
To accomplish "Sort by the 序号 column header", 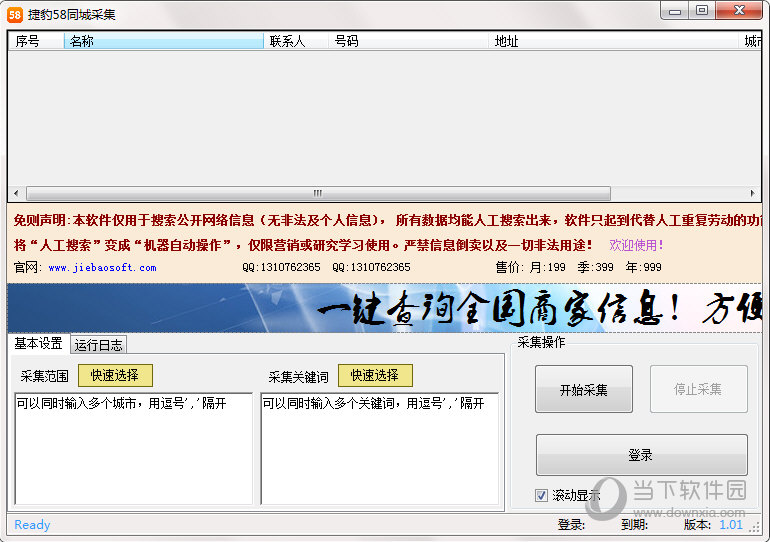I will 36,41.
